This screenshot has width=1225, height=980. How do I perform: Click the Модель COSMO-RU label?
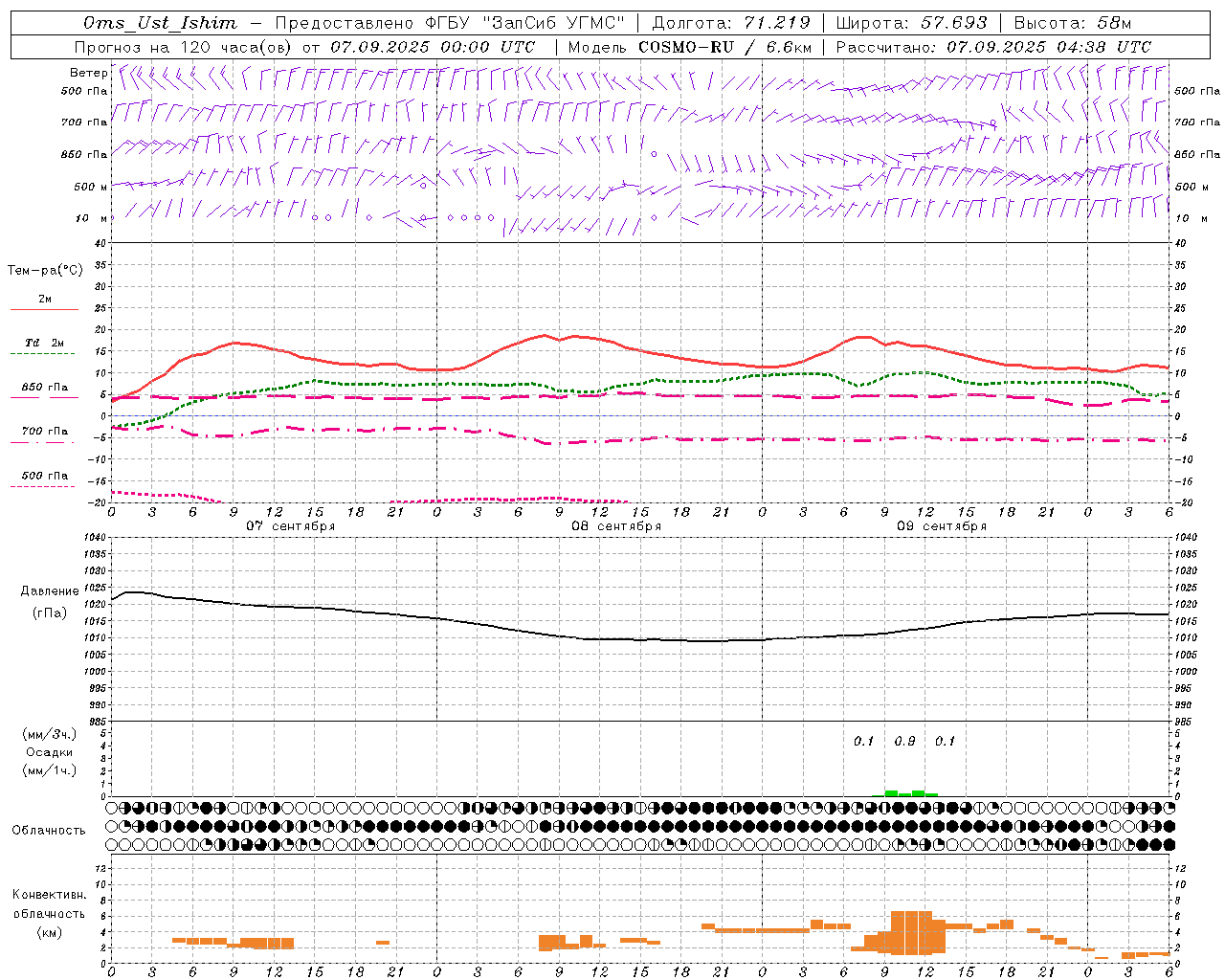(x=651, y=47)
